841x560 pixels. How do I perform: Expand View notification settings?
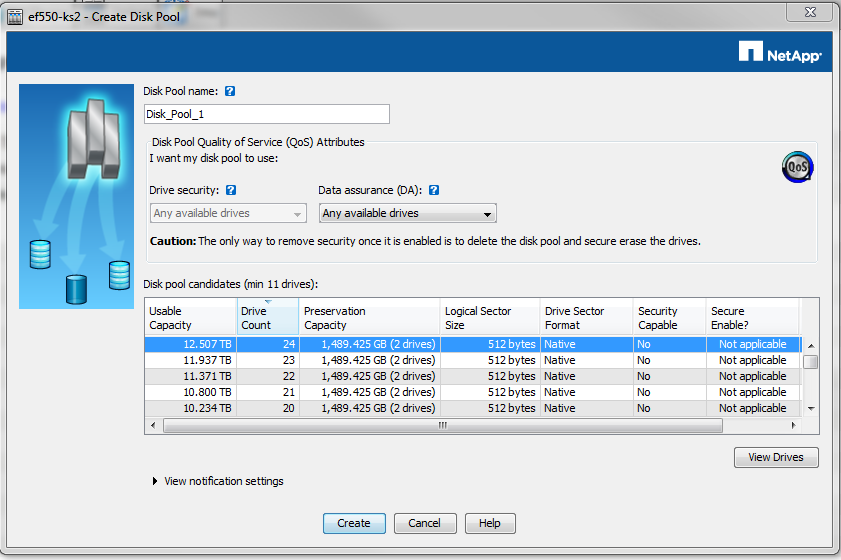point(155,481)
